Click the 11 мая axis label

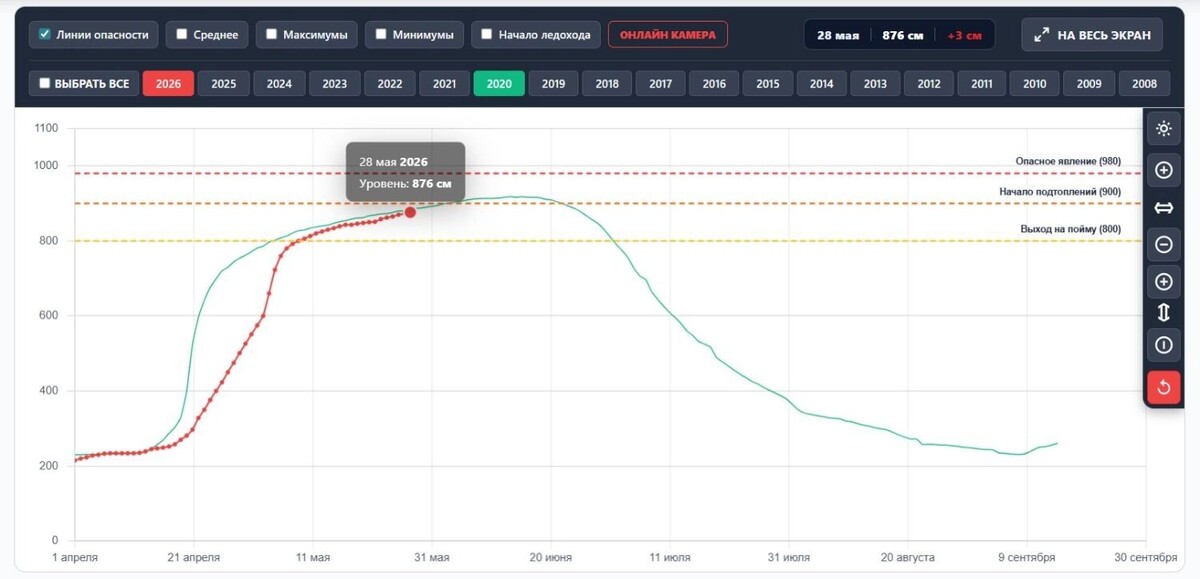(313, 558)
